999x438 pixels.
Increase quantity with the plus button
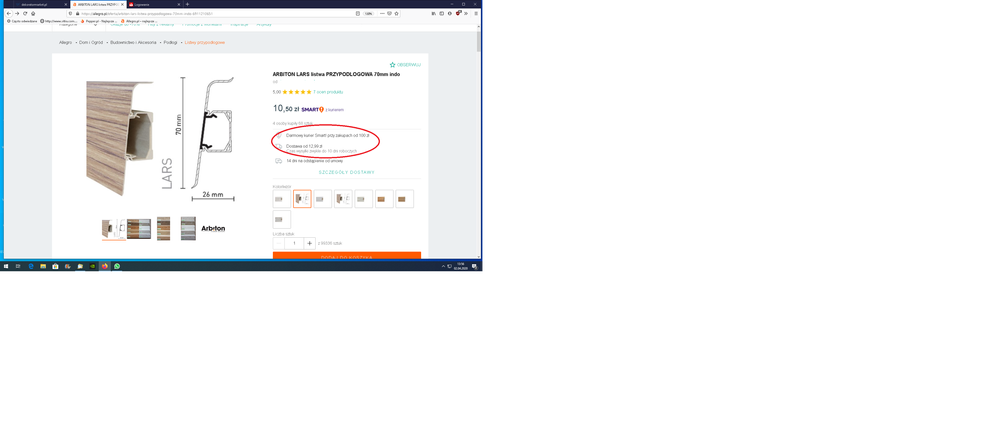tap(309, 243)
